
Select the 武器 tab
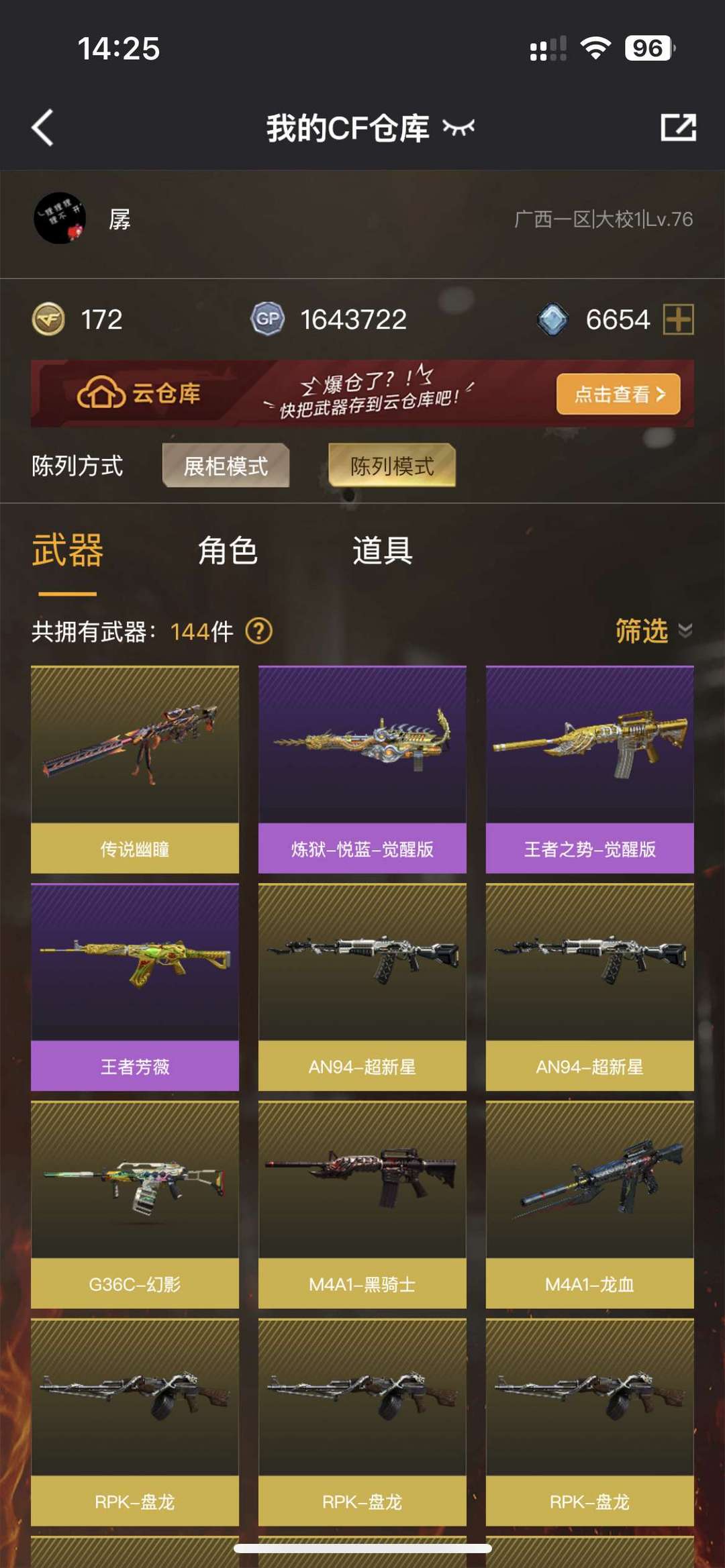(x=68, y=551)
